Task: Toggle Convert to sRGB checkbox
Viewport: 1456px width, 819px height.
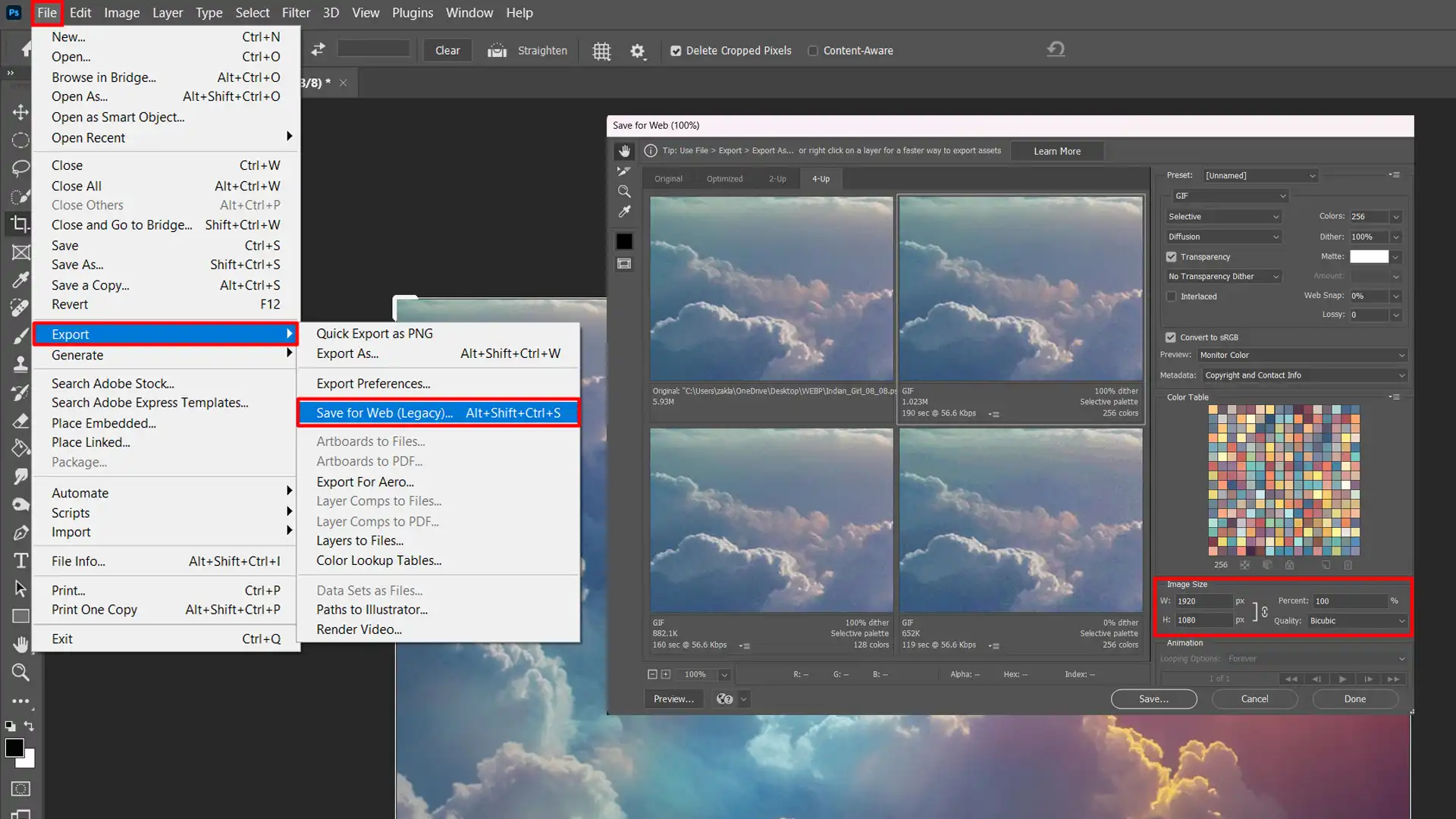Action: click(1171, 337)
